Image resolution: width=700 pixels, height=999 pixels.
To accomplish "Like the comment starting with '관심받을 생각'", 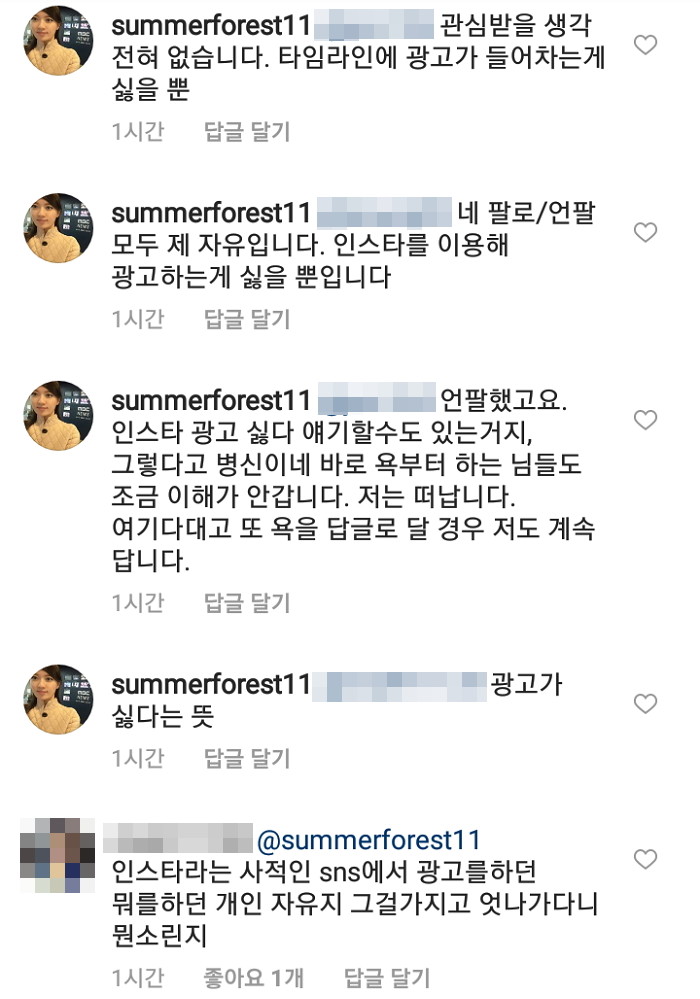I will (647, 45).
